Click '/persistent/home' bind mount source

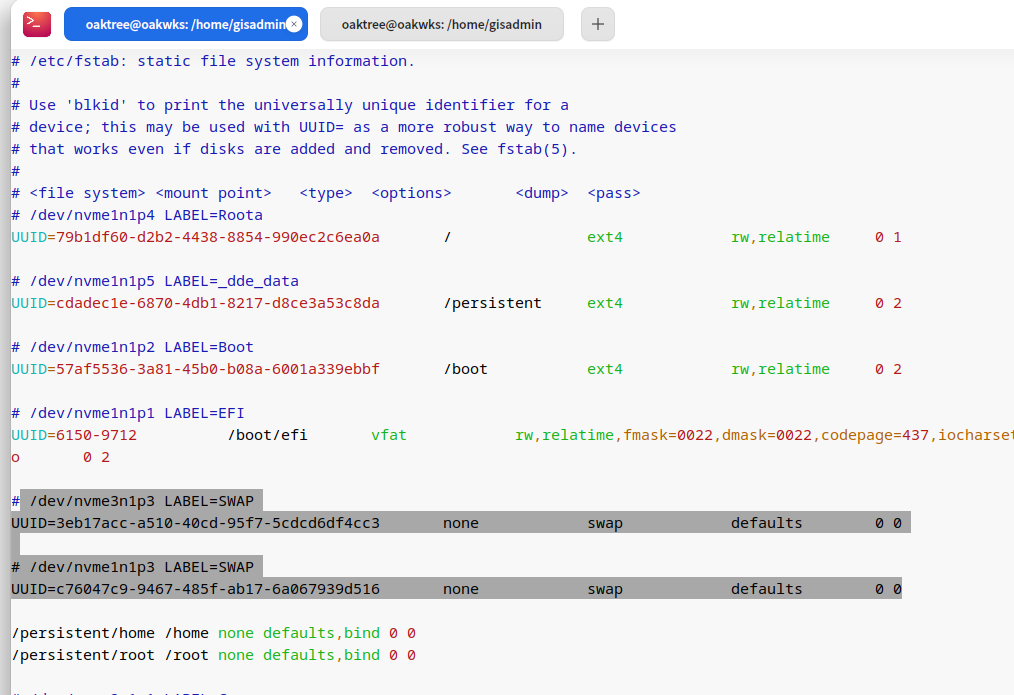point(83,633)
